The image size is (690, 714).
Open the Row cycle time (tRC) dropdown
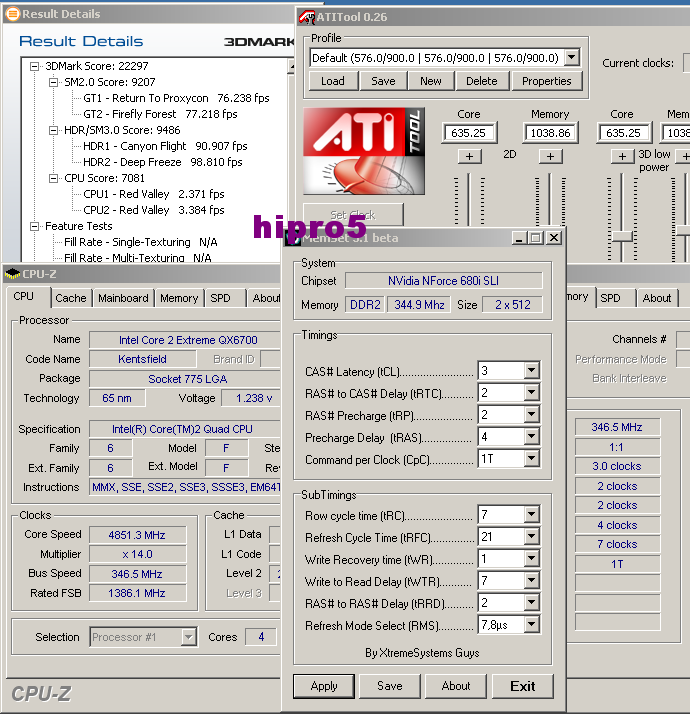531,515
